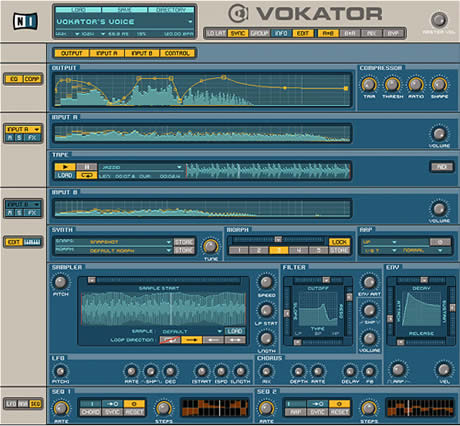
Task: Click the Sampler Pitch knob
Action: pos(60,282)
